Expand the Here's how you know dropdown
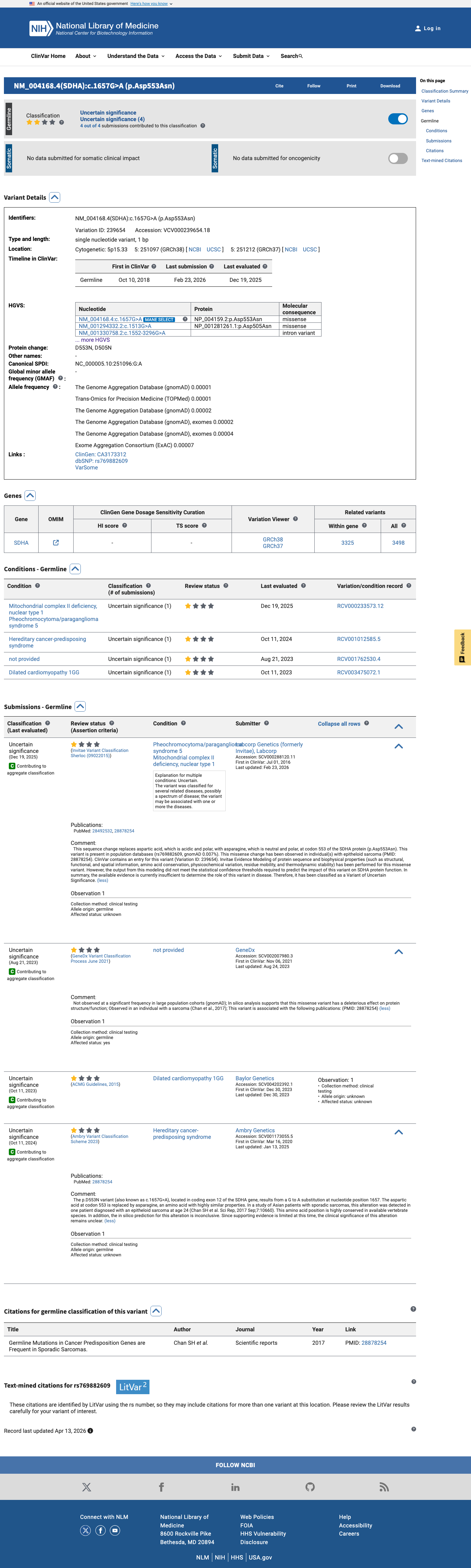 point(151,4)
